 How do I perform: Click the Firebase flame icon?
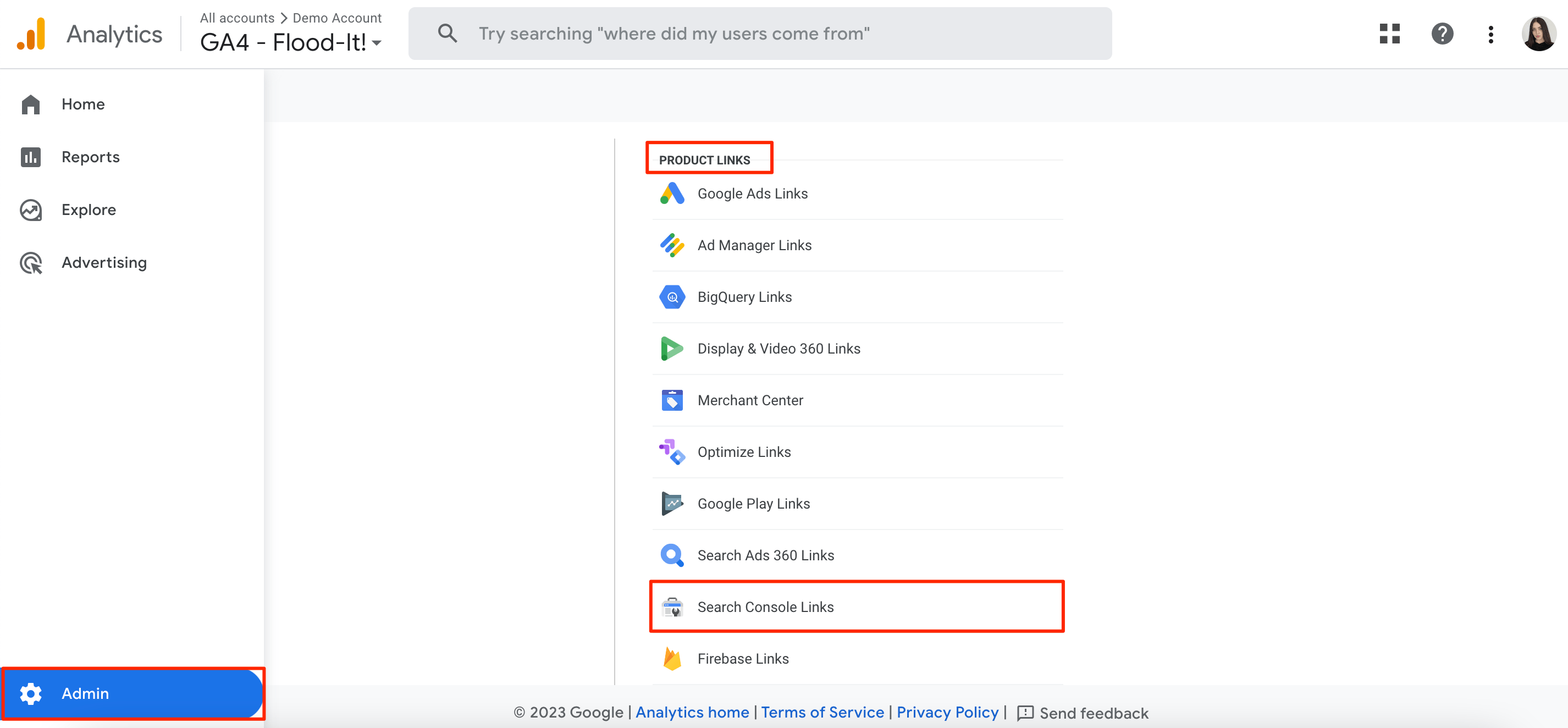(x=672, y=659)
